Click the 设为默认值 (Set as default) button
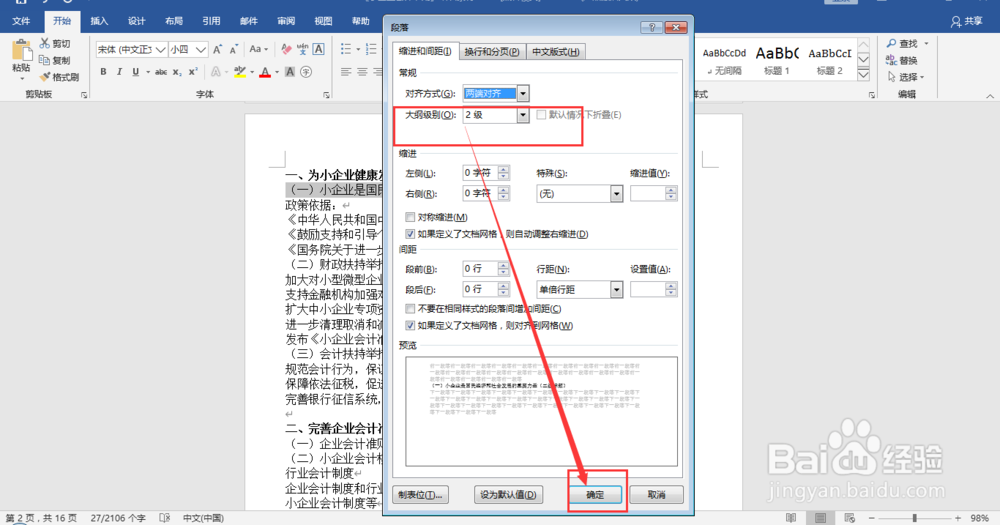This screenshot has height=525, width=1000. tap(508, 494)
